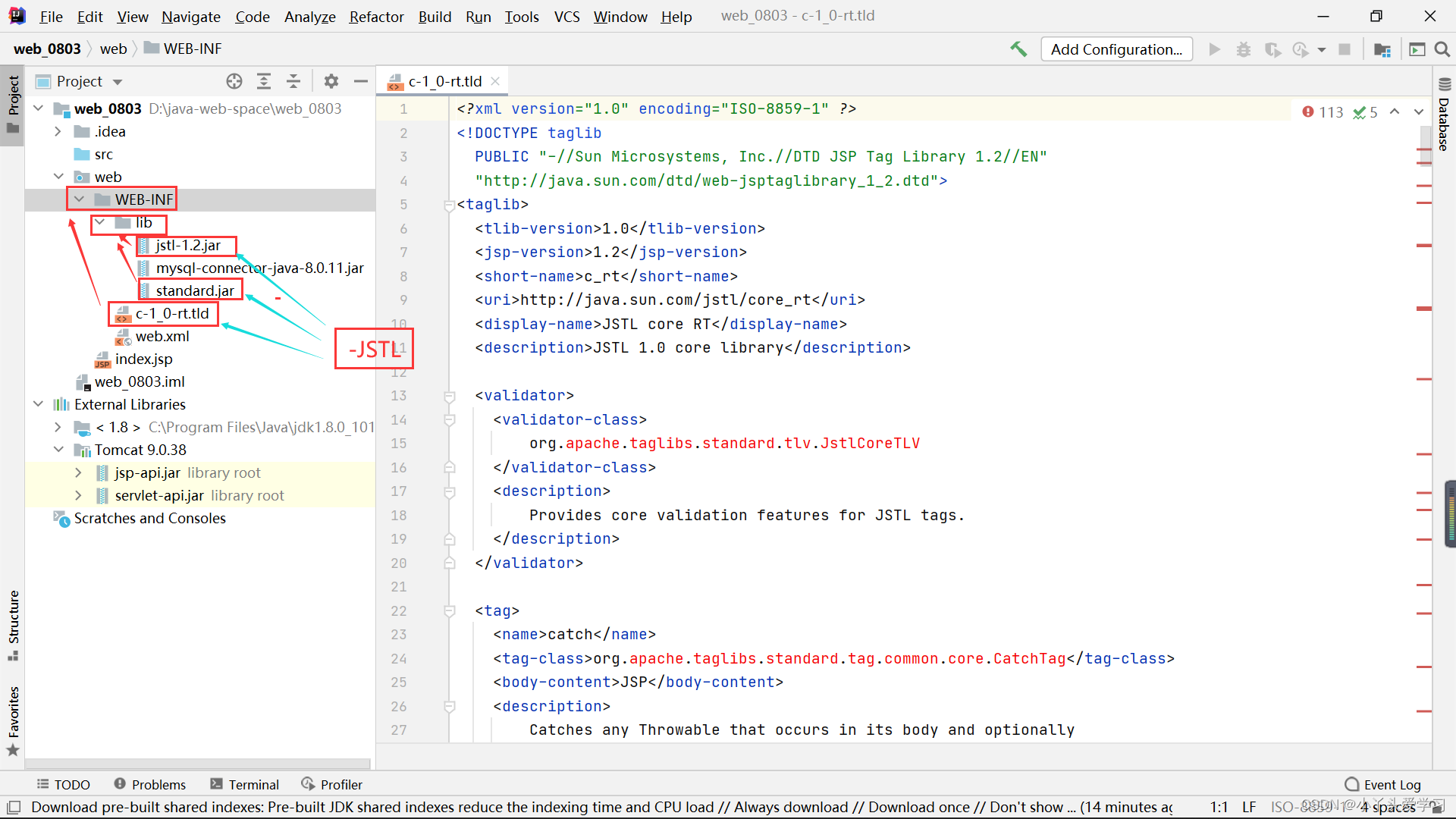Viewport: 1456px width, 819px height.
Task: Open the VCS menu
Action: click(x=566, y=16)
